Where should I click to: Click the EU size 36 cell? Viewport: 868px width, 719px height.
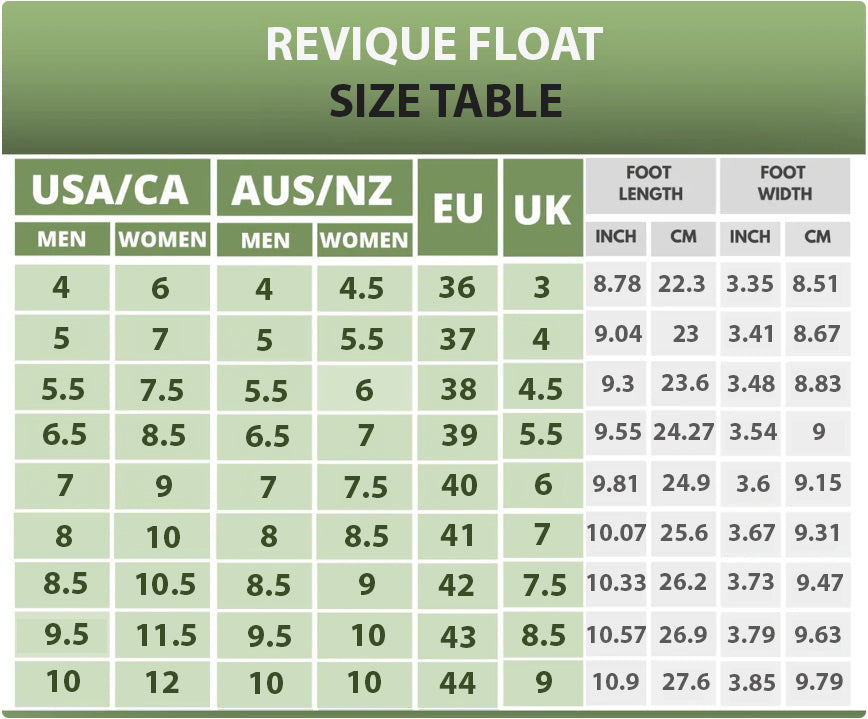[457, 288]
